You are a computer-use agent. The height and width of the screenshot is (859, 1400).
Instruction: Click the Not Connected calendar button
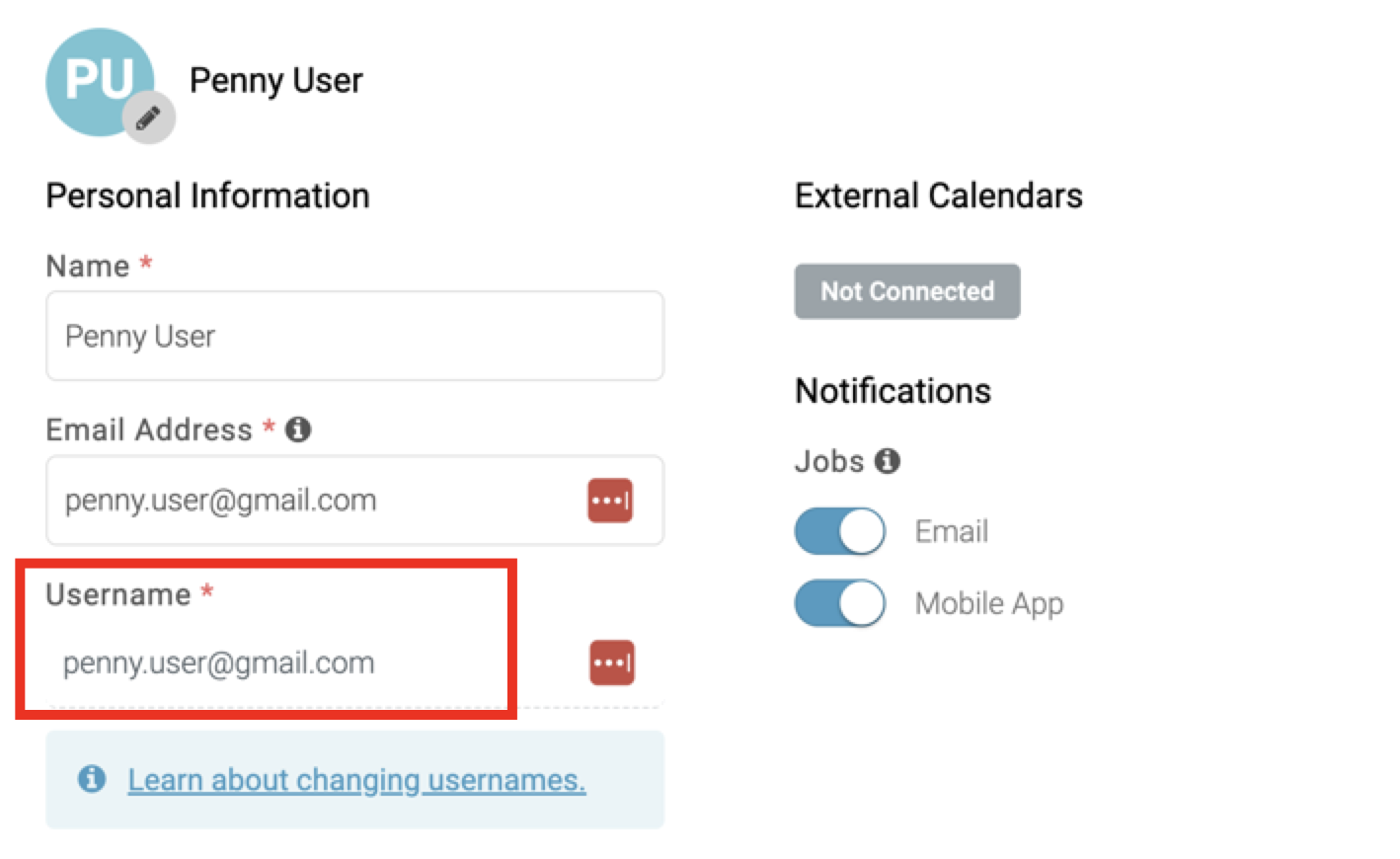(x=907, y=291)
